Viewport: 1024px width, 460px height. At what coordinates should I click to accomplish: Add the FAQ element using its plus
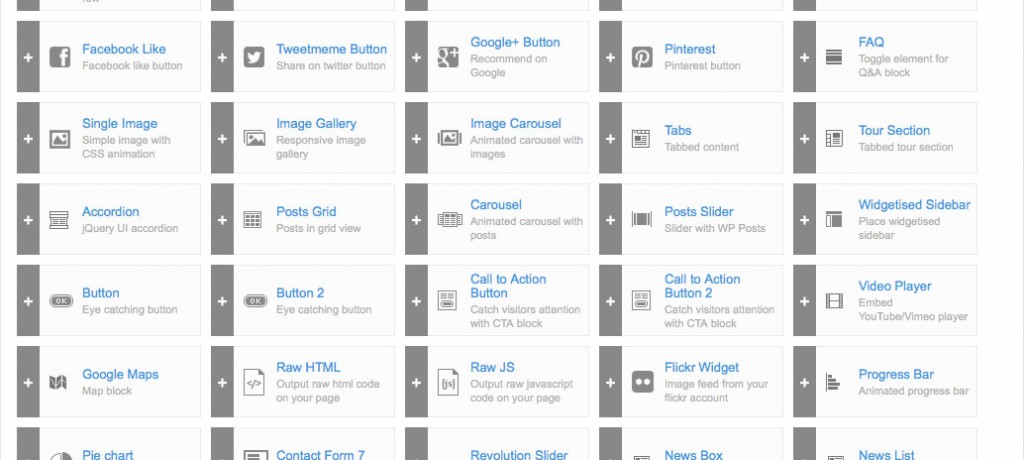pos(805,57)
